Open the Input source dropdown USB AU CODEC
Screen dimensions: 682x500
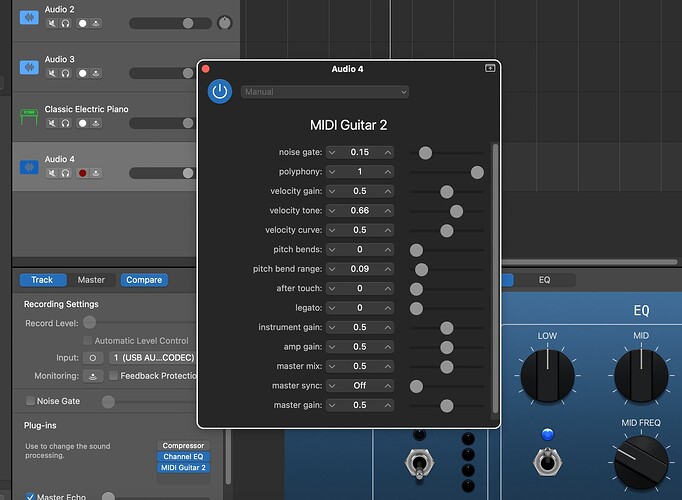tap(152, 358)
